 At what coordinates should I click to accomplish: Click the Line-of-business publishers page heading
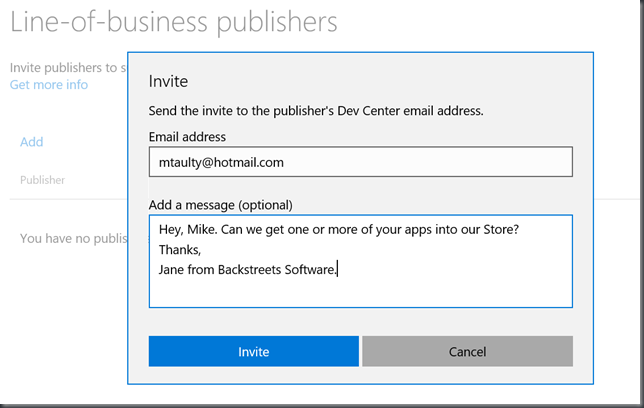point(174,22)
